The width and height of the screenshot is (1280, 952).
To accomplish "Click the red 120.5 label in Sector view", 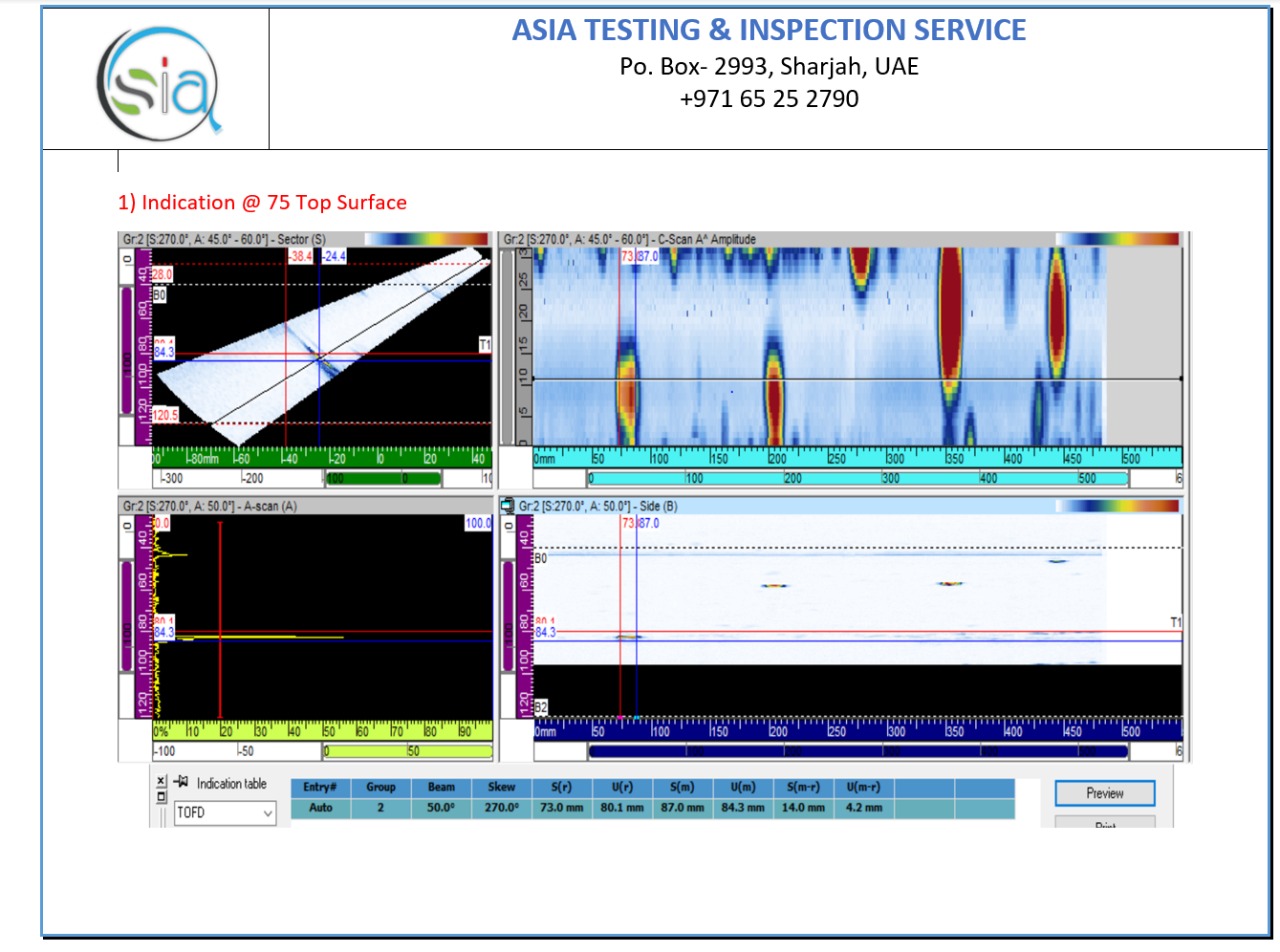I will pyautogui.click(x=165, y=415).
